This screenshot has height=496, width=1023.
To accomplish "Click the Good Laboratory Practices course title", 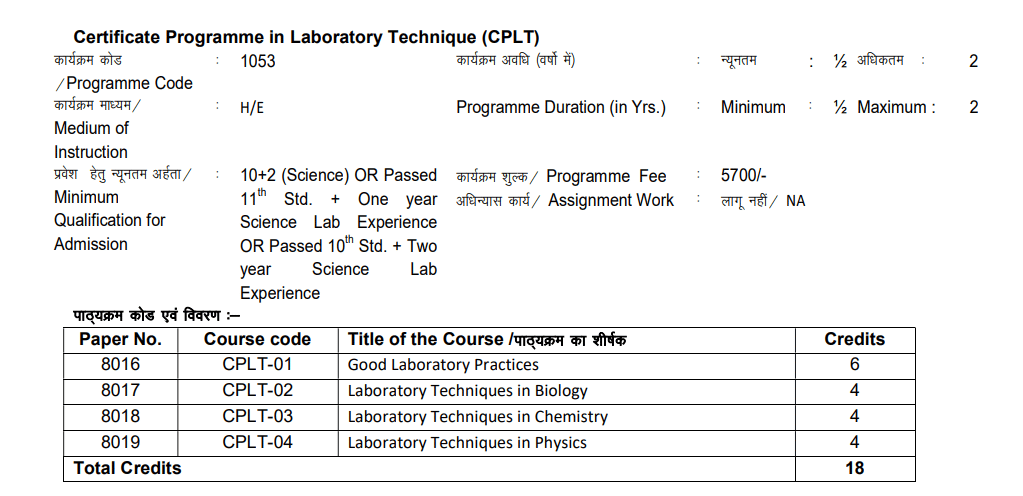I will coord(443,365).
